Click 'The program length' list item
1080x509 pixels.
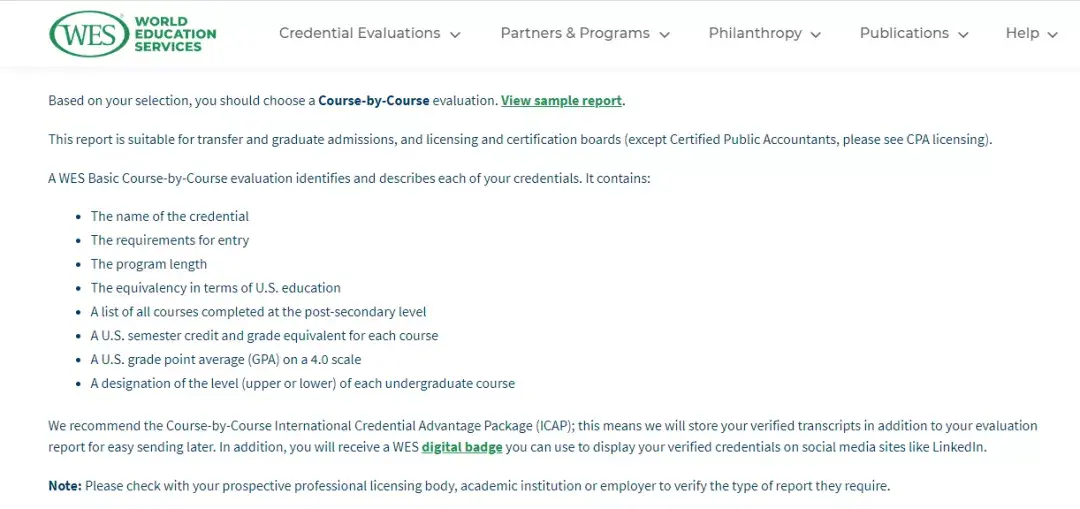pos(149,264)
